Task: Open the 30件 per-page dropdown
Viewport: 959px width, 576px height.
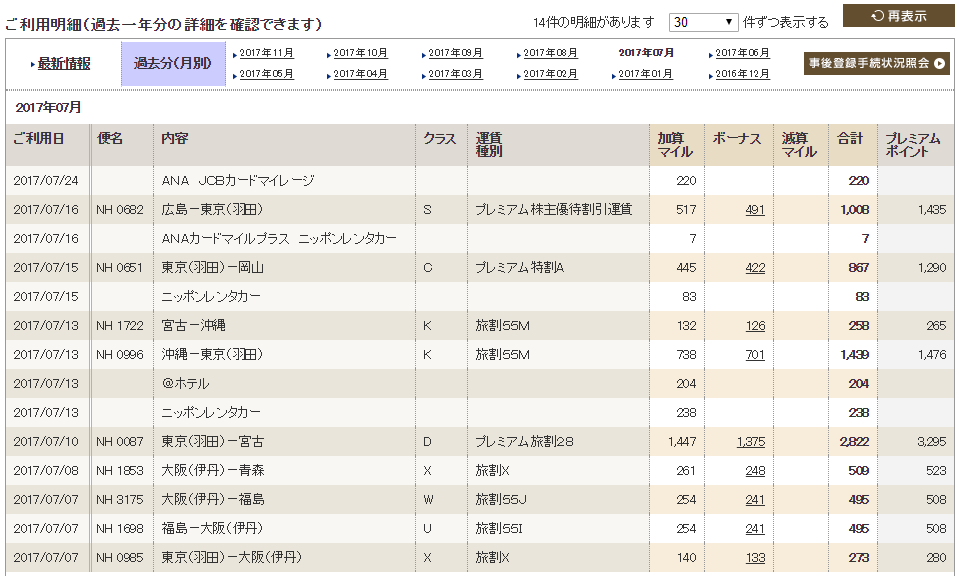Action: [x=703, y=23]
